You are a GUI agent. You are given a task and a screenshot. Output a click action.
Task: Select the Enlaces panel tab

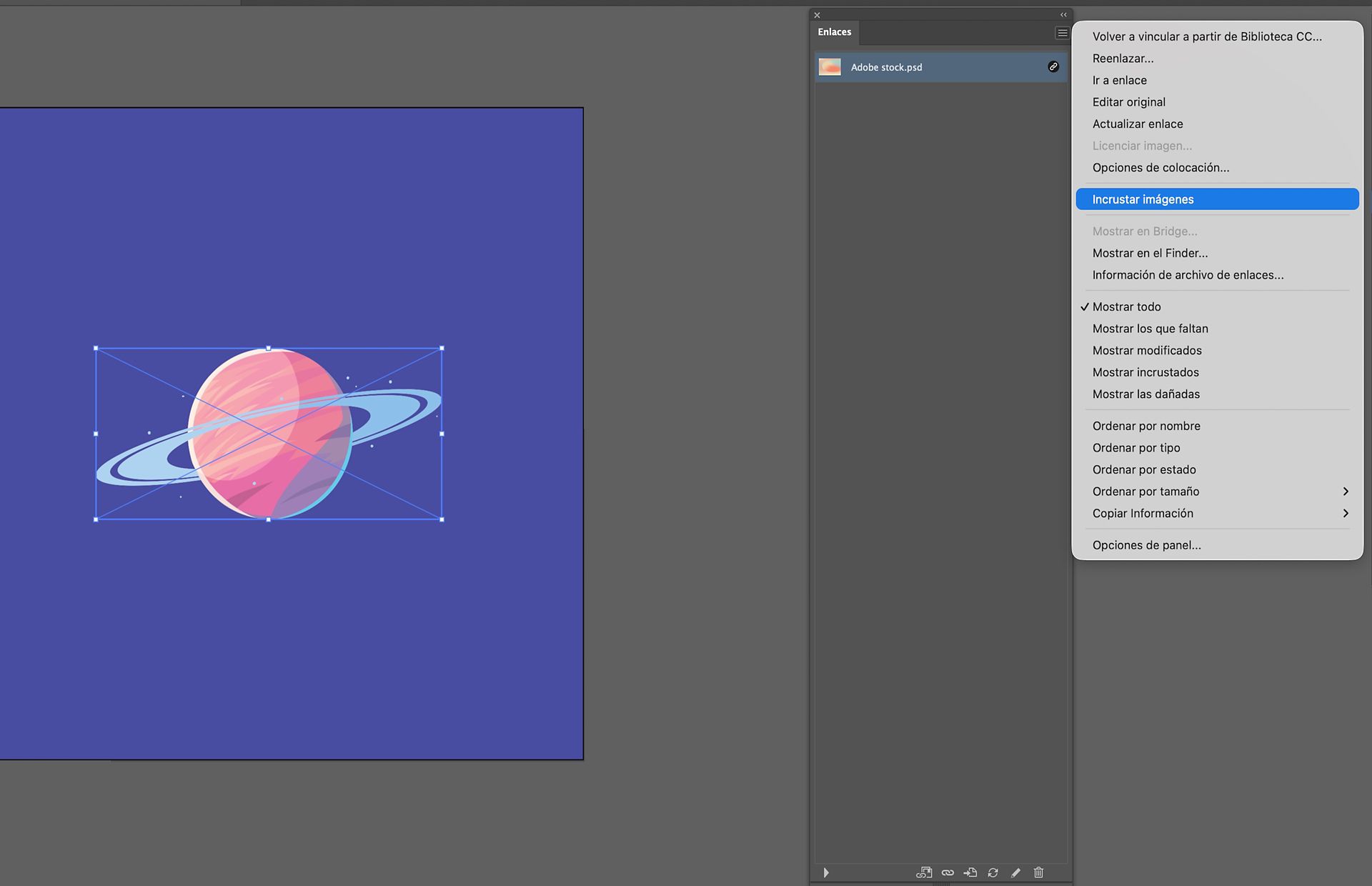coord(835,32)
